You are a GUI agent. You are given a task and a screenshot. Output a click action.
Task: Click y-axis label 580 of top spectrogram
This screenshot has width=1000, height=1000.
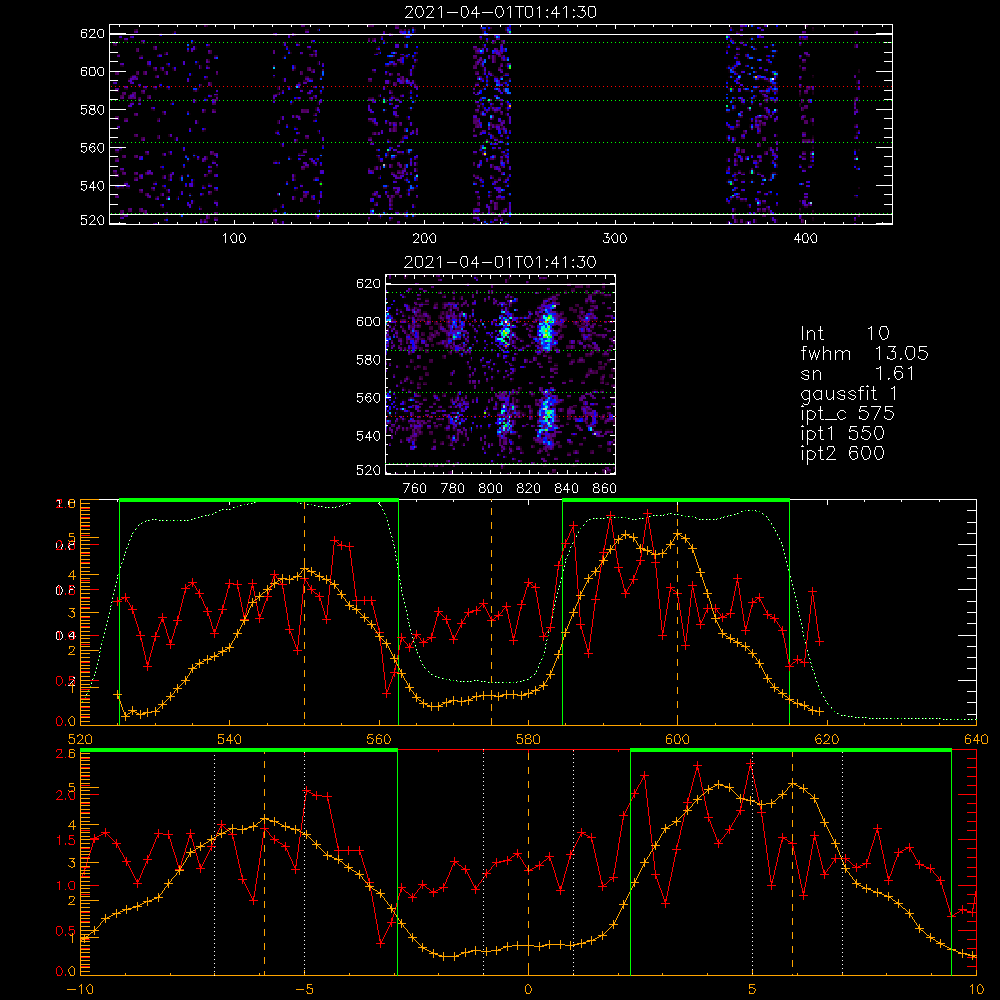(x=92, y=110)
